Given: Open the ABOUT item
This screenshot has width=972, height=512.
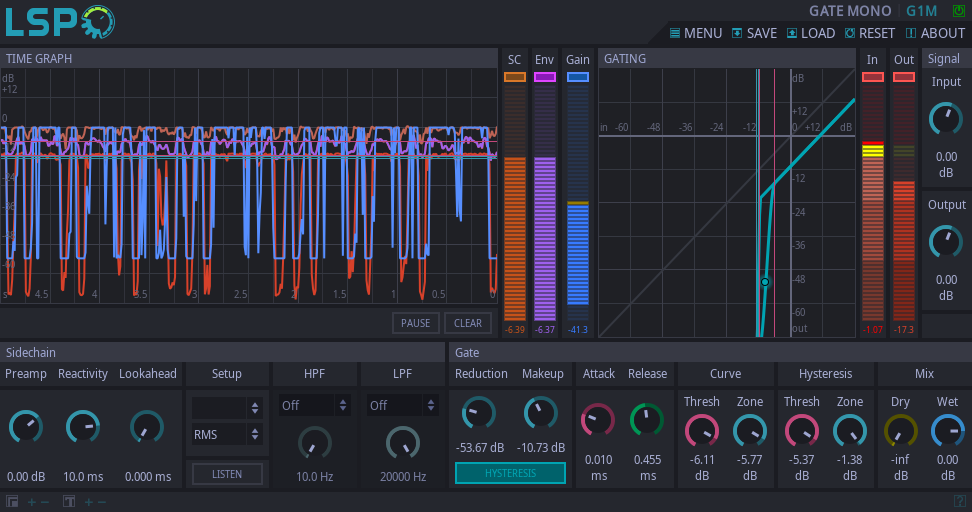Looking at the screenshot, I should coord(935,33).
